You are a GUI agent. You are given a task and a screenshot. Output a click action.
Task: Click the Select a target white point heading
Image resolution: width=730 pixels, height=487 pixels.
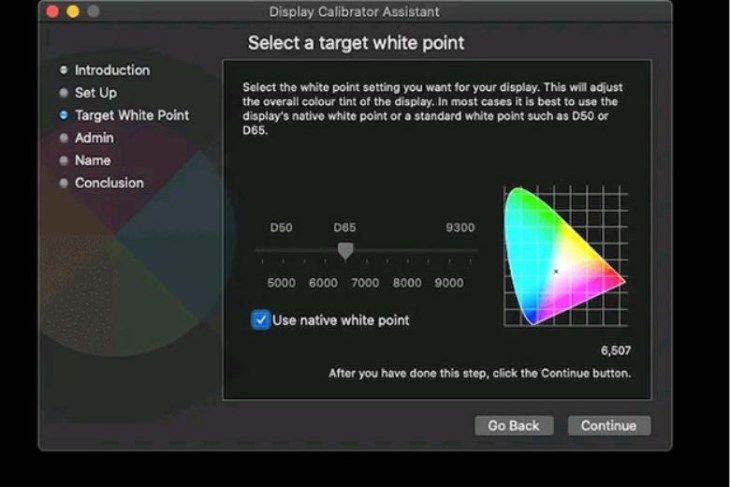click(x=356, y=43)
